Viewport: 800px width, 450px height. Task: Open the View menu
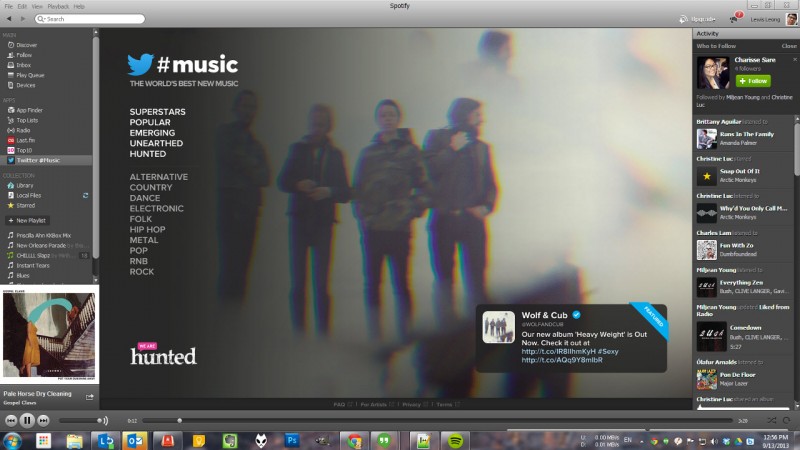pyautogui.click(x=37, y=6)
